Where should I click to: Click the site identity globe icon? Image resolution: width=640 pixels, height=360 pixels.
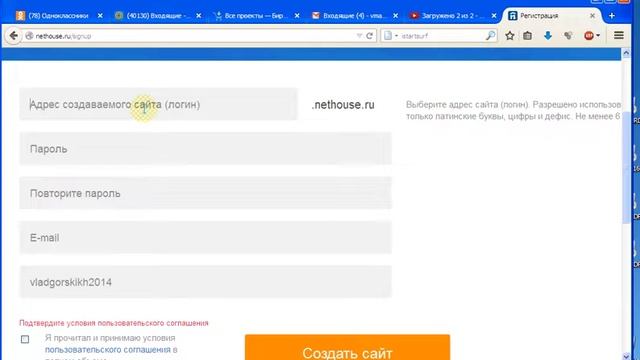pos(29,36)
